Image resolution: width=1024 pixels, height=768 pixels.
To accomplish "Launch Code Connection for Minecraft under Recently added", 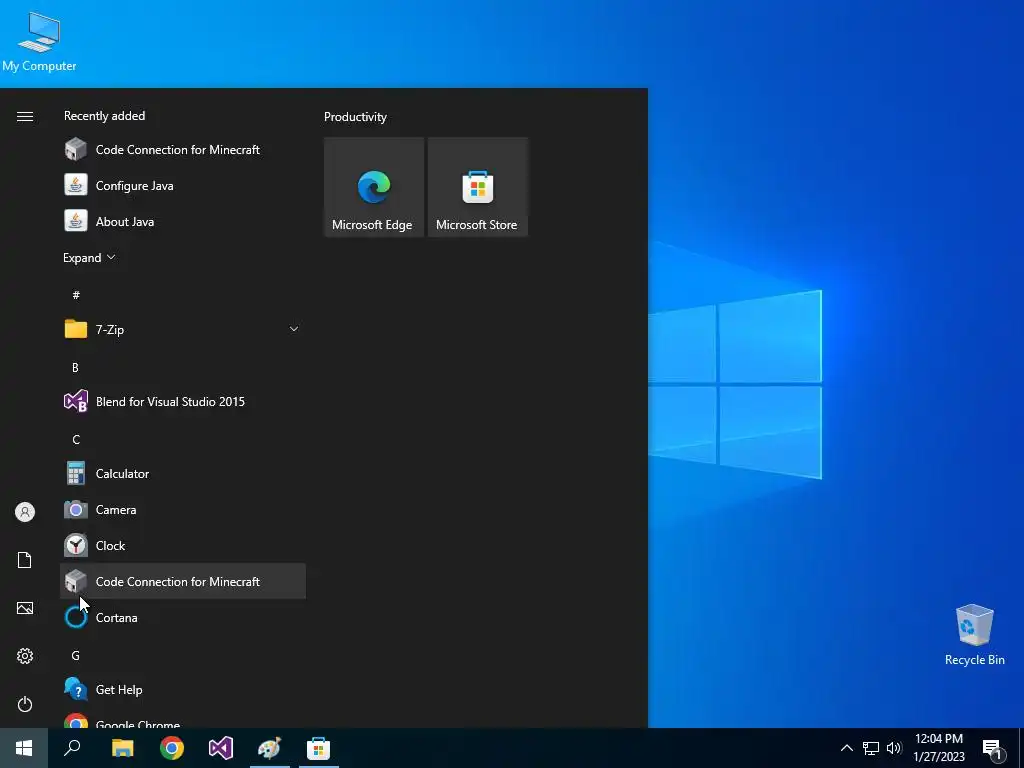I will (x=183, y=150).
